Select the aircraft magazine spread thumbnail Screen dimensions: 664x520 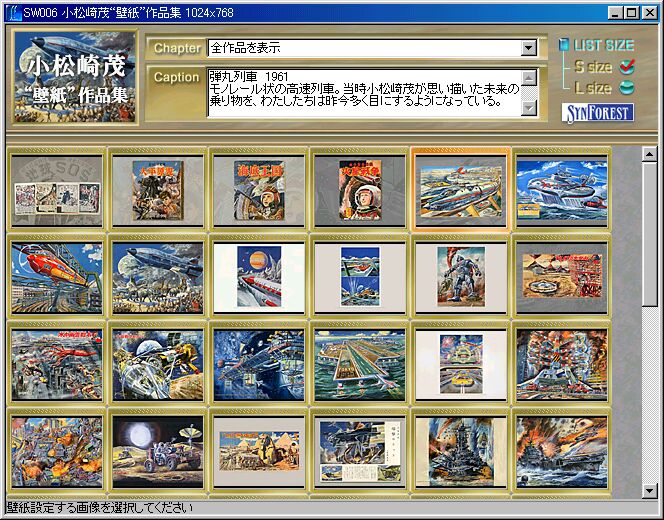pos(360,452)
